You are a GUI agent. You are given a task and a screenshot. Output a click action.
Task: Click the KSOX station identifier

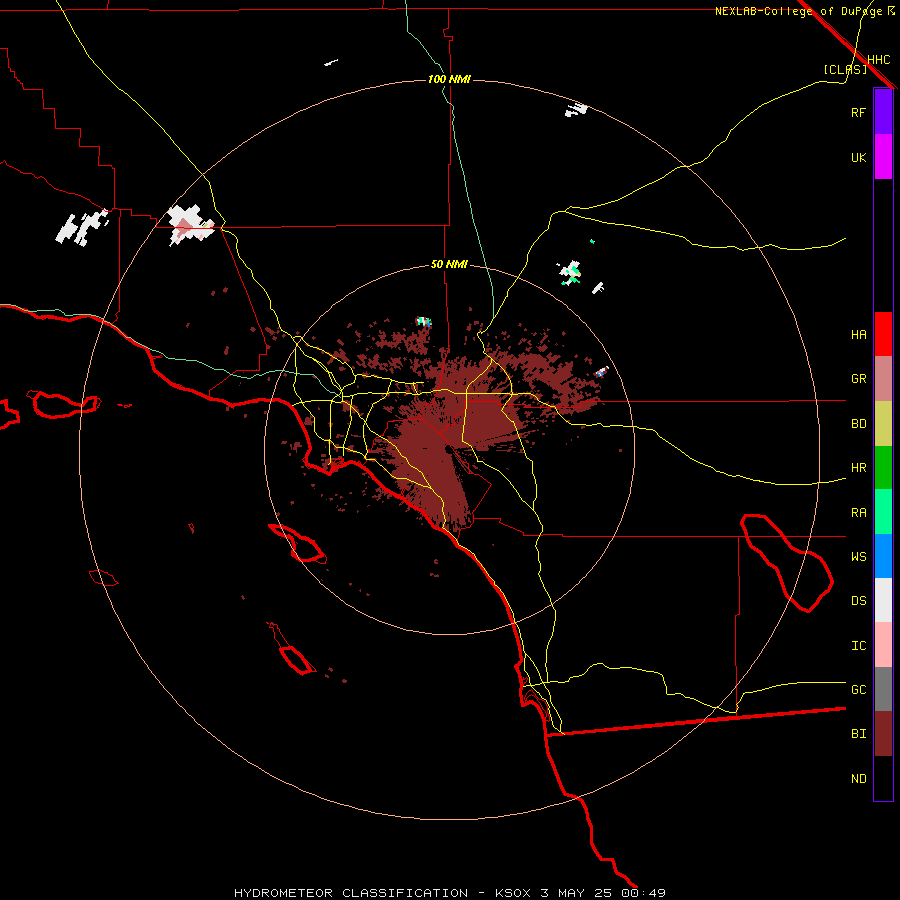point(514,893)
